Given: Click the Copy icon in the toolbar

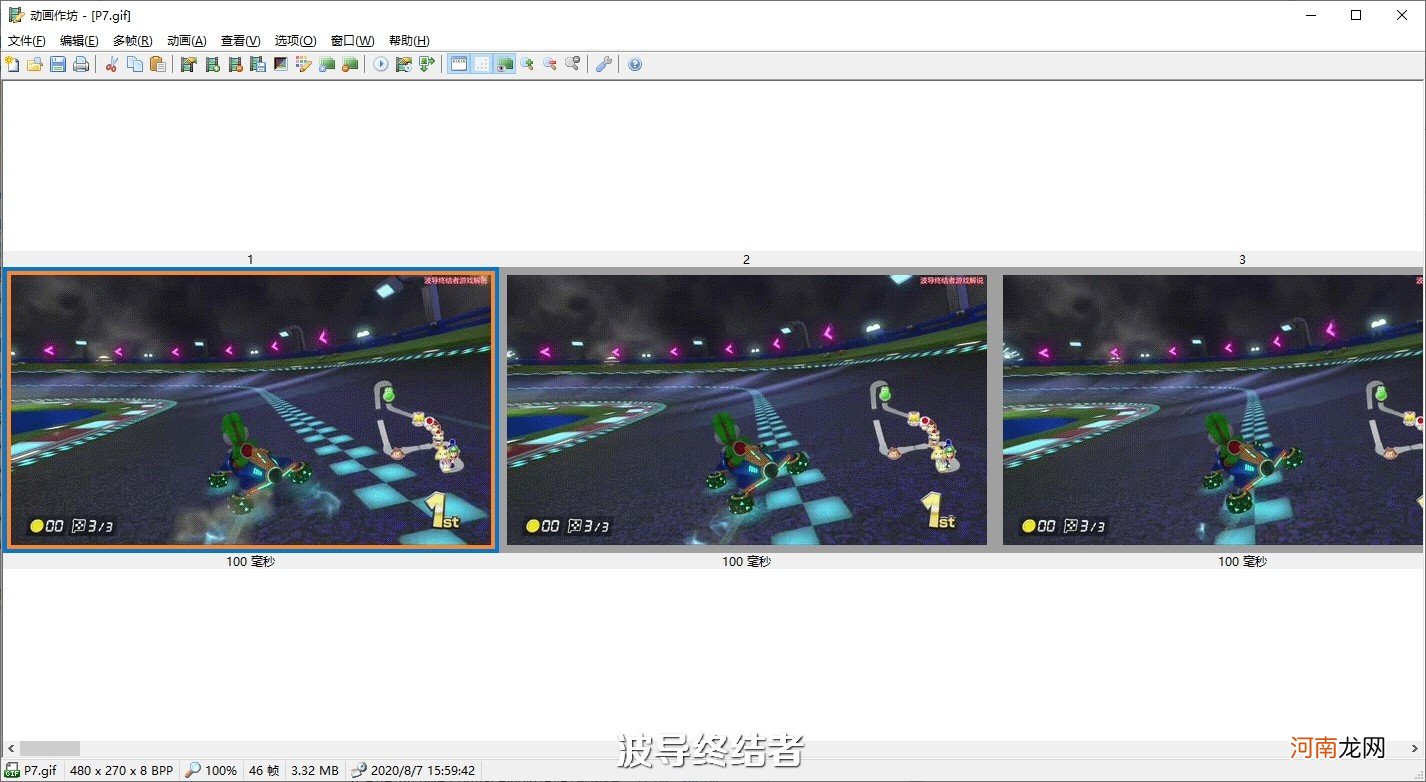Looking at the screenshot, I should click(135, 64).
